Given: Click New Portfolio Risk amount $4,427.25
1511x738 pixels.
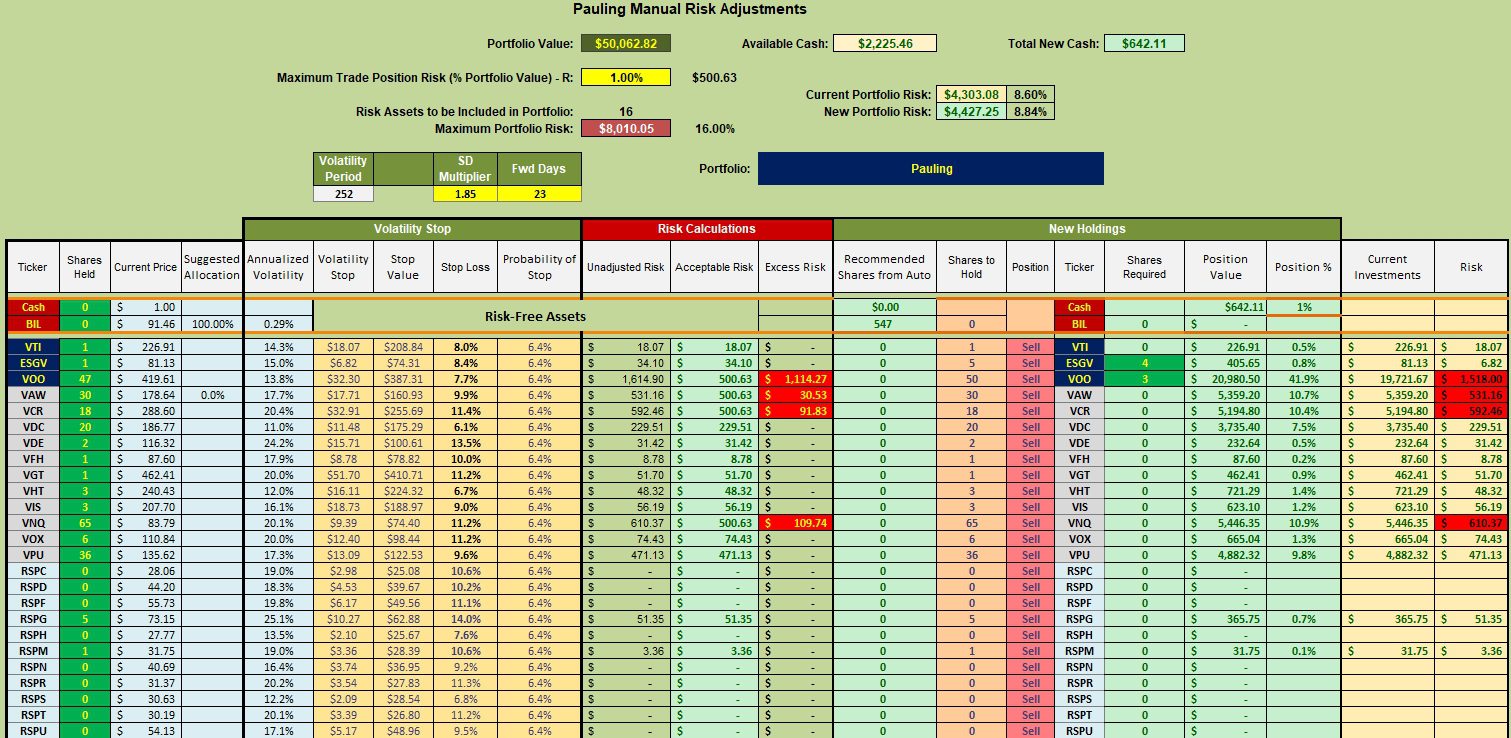Looking at the screenshot, I should coord(972,111).
